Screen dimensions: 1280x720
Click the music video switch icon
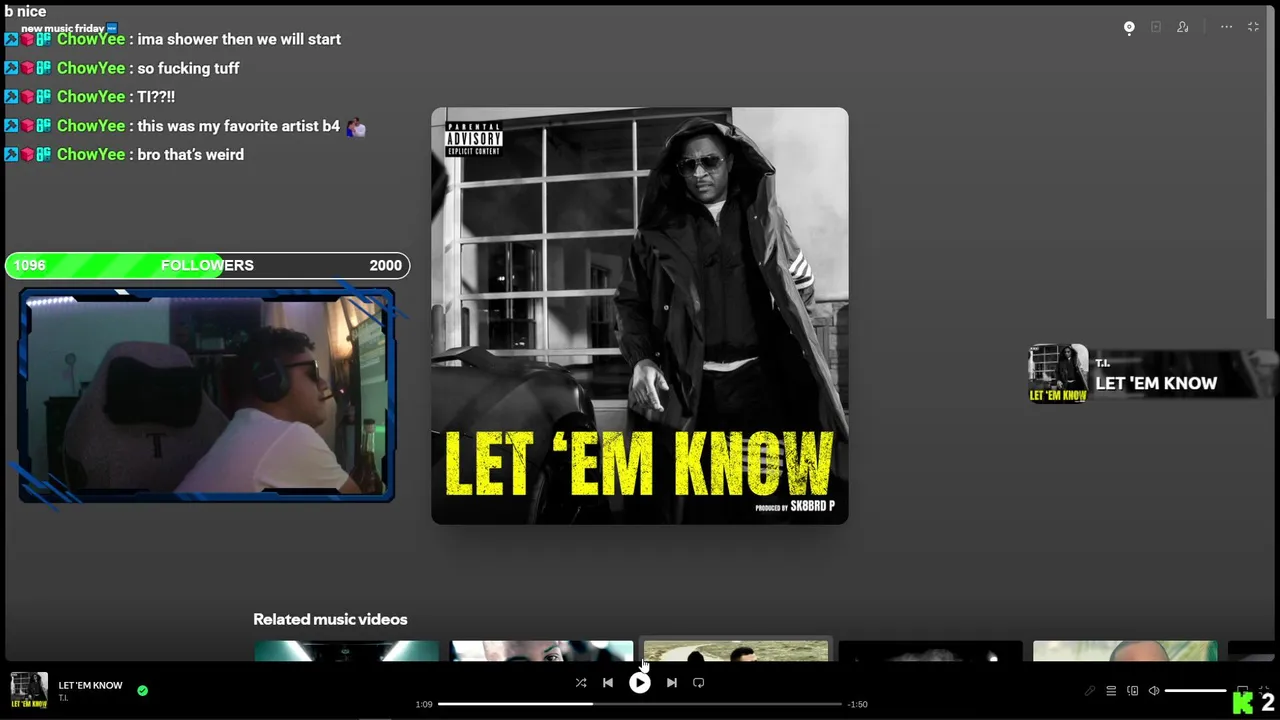1156,27
